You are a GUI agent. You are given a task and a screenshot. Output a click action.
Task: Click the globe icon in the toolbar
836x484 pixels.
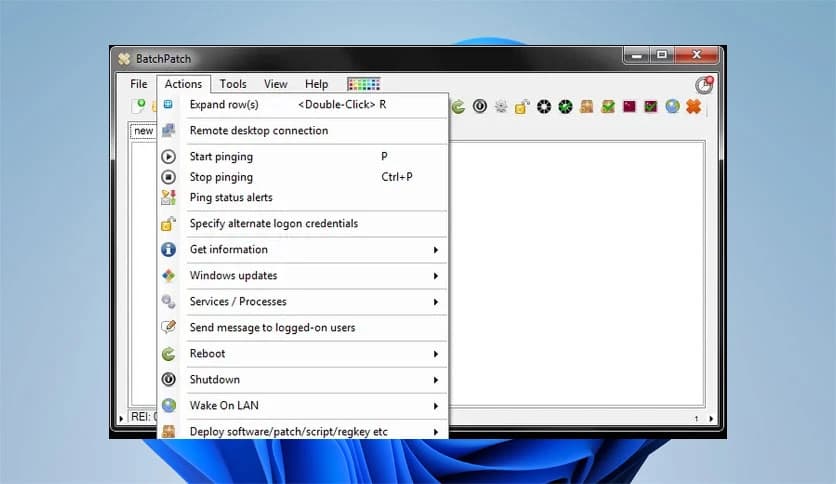[x=672, y=106]
